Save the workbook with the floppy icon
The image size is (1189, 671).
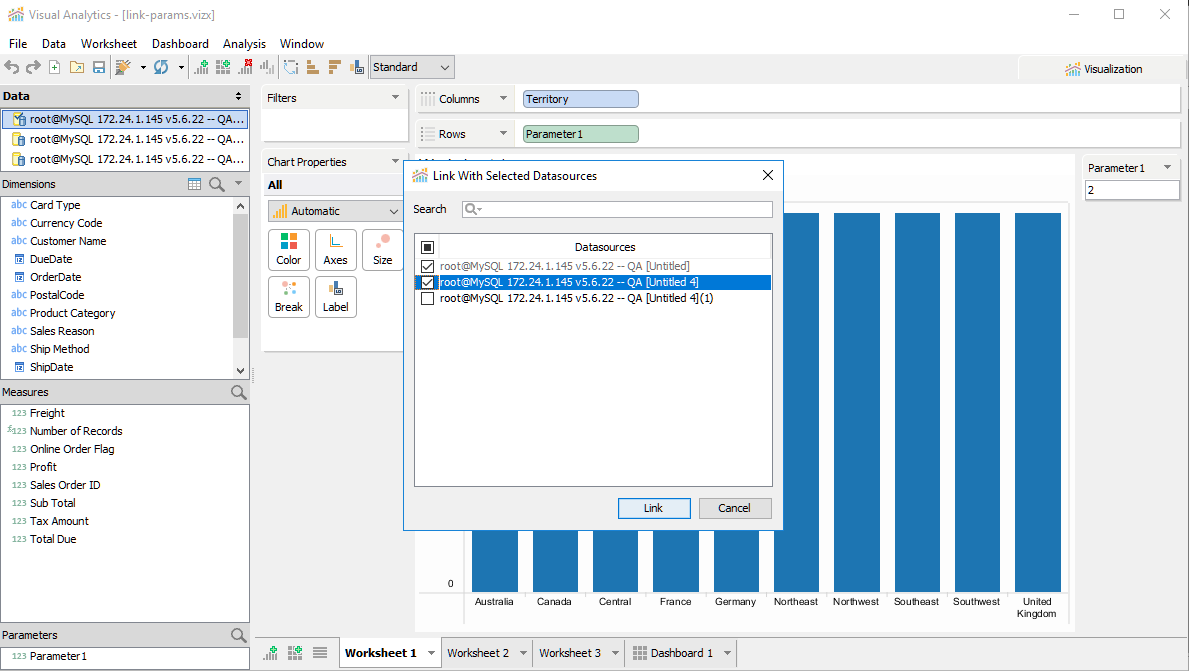(x=99, y=67)
